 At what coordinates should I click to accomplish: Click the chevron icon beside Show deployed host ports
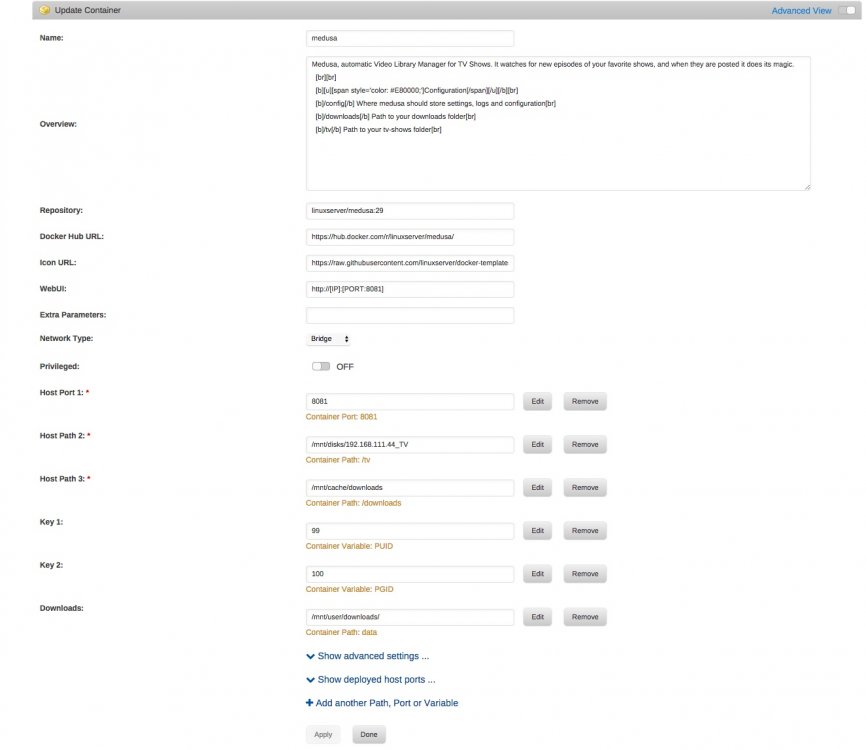(x=310, y=680)
